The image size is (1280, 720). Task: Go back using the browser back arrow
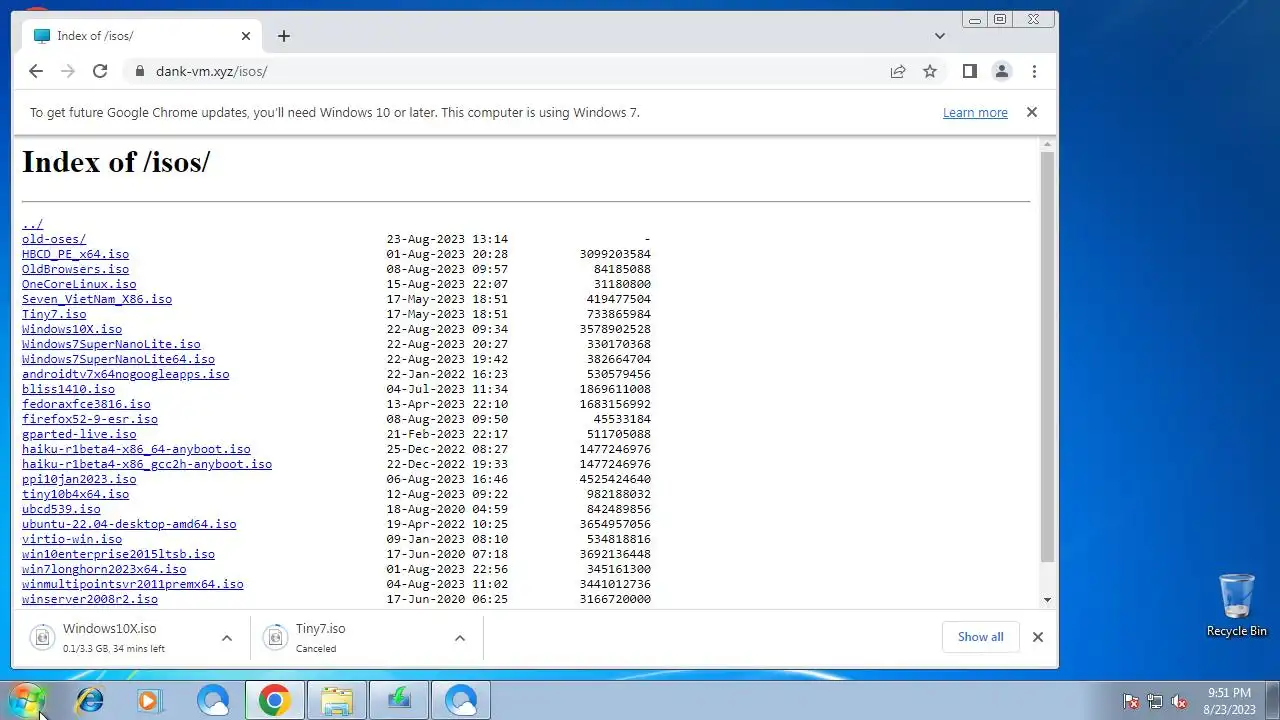(36, 71)
